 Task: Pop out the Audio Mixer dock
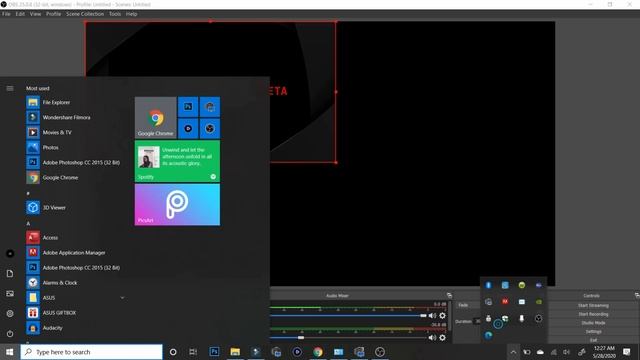[449, 296]
